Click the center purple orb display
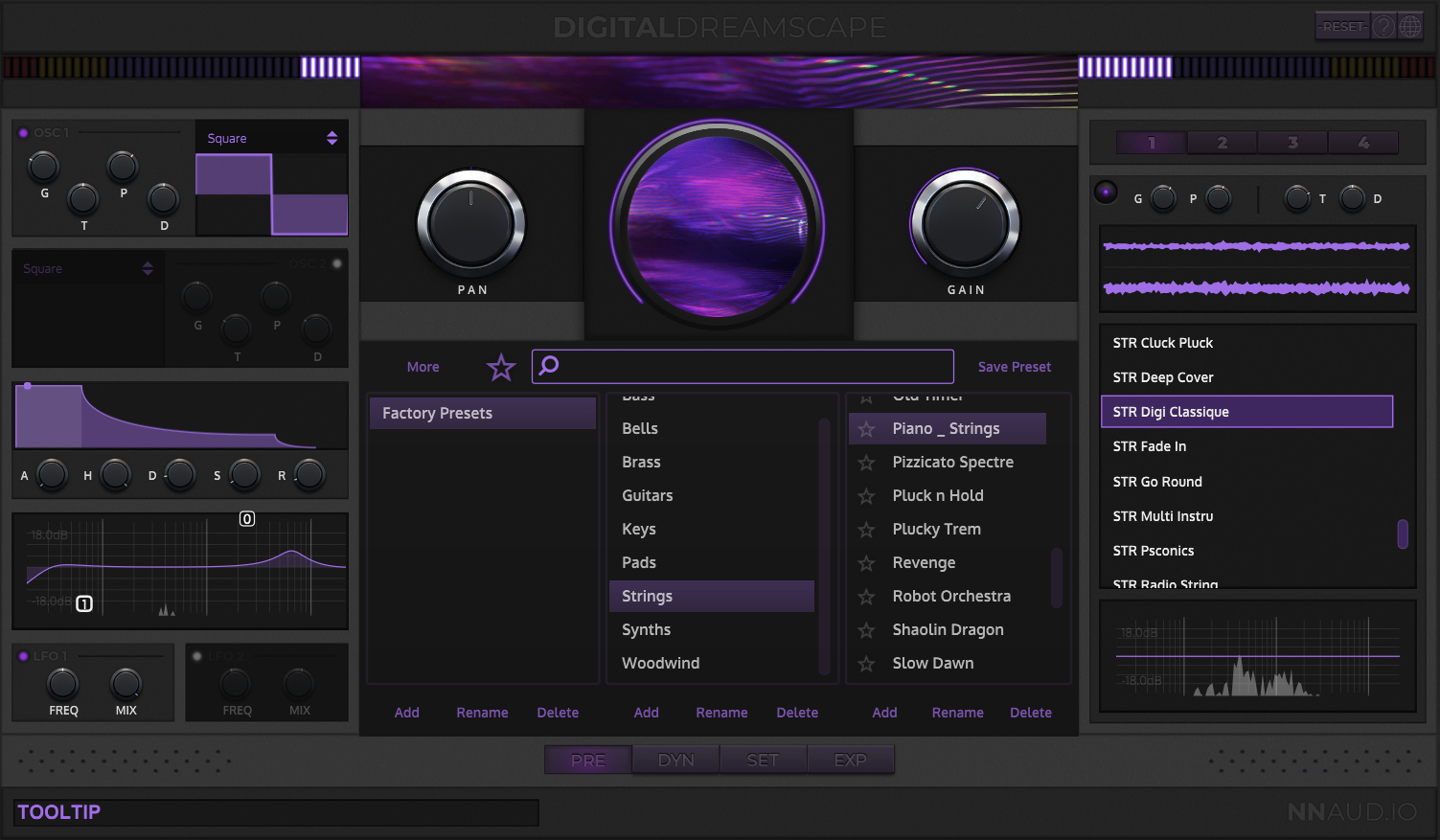This screenshot has height=840, width=1440. pyautogui.click(x=717, y=226)
